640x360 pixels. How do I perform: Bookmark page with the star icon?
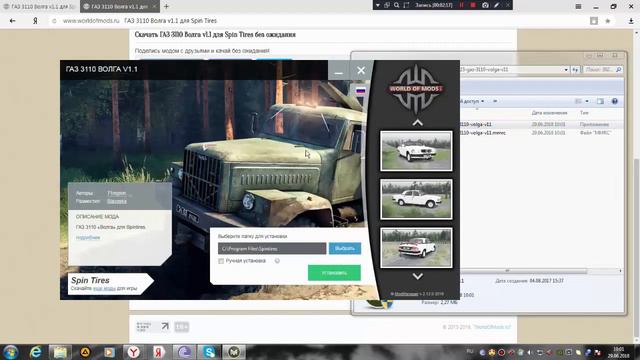(608, 21)
